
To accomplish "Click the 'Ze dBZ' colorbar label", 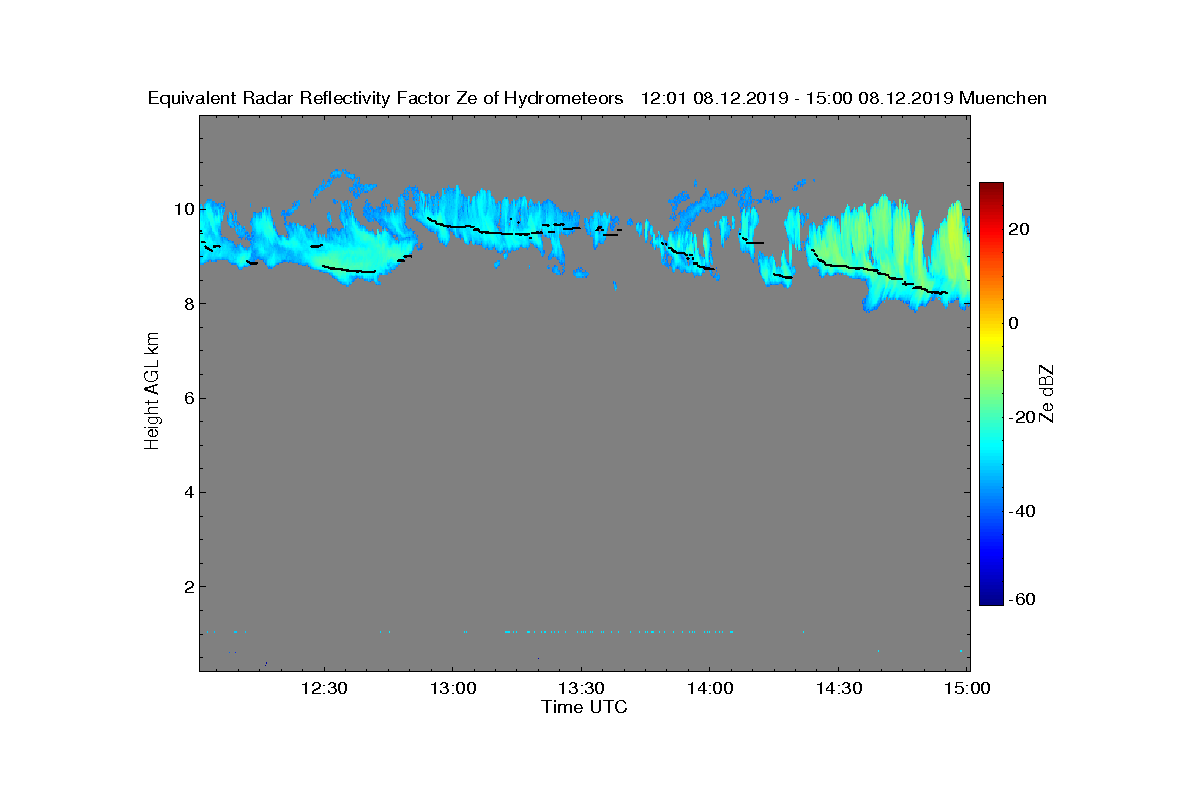I will pos(1048,394).
